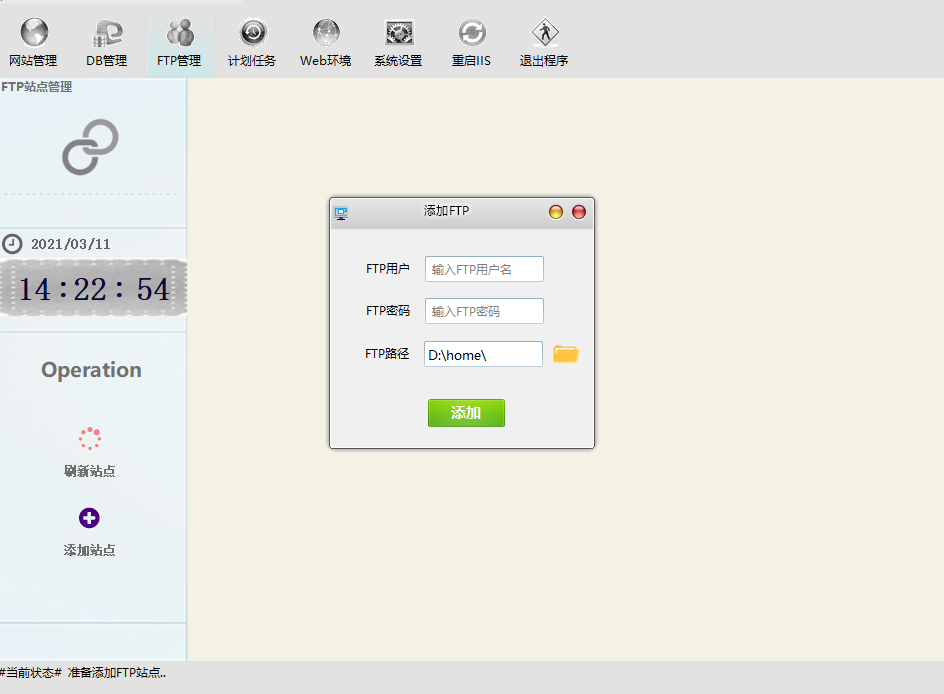Image resolution: width=944 pixels, height=694 pixels.
Task: Click the 添加站点 text link
Action: pyautogui.click(x=90, y=550)
